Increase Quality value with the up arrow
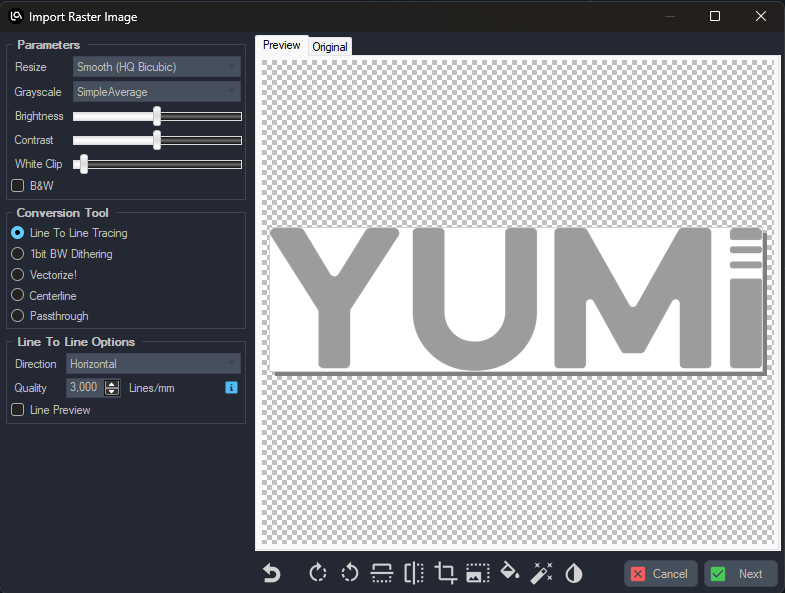Image resolution: width=785 pixels, height=593 pixels. pos(112,384)
